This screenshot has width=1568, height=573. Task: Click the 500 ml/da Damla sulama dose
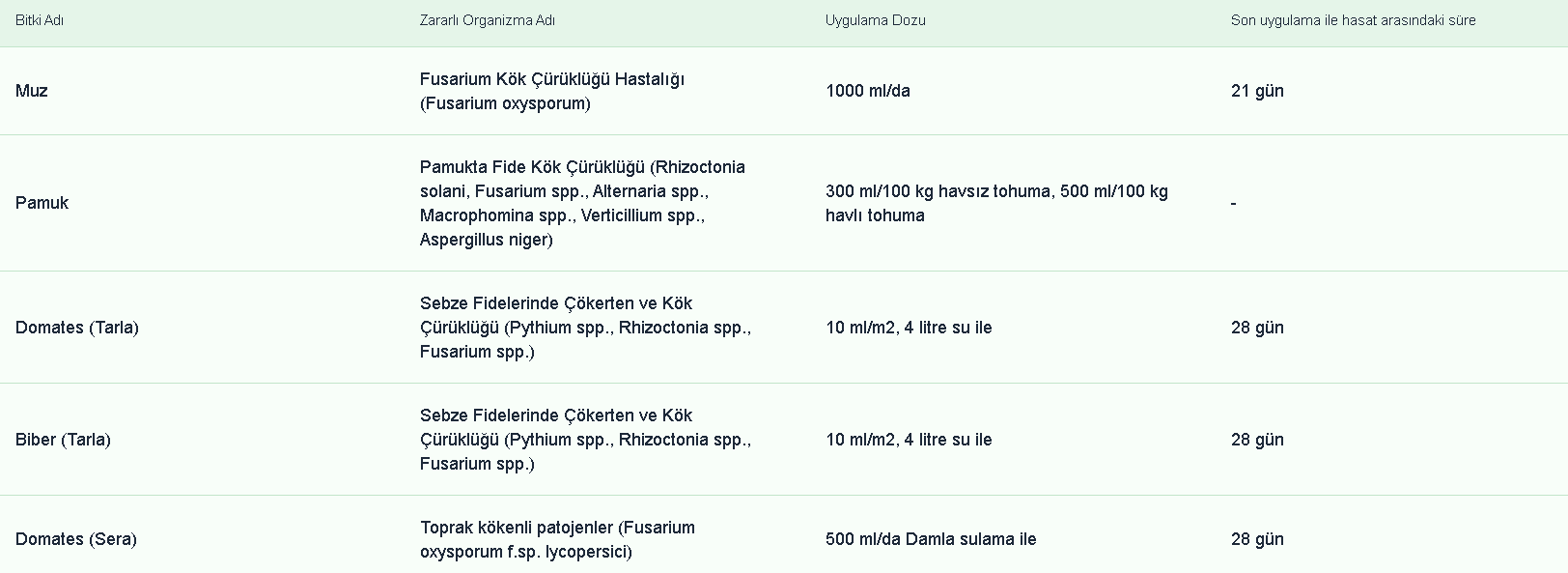click(930, 539)
